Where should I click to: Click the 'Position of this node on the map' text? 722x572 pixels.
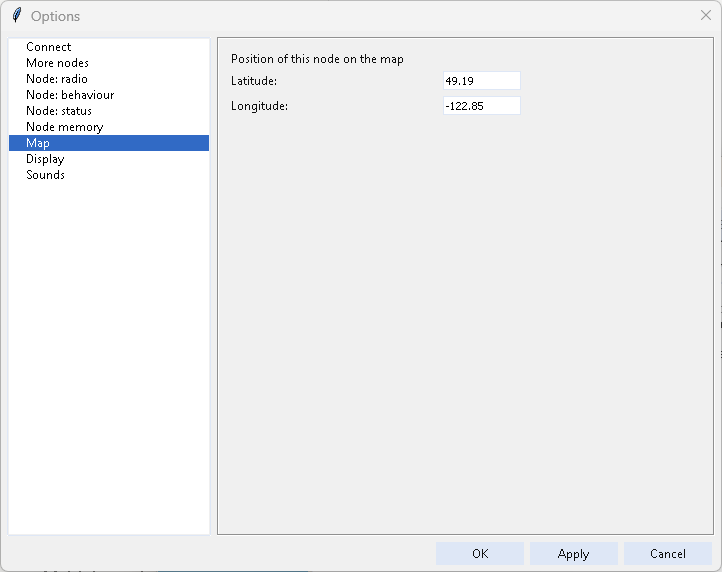[x=317, y=59]
